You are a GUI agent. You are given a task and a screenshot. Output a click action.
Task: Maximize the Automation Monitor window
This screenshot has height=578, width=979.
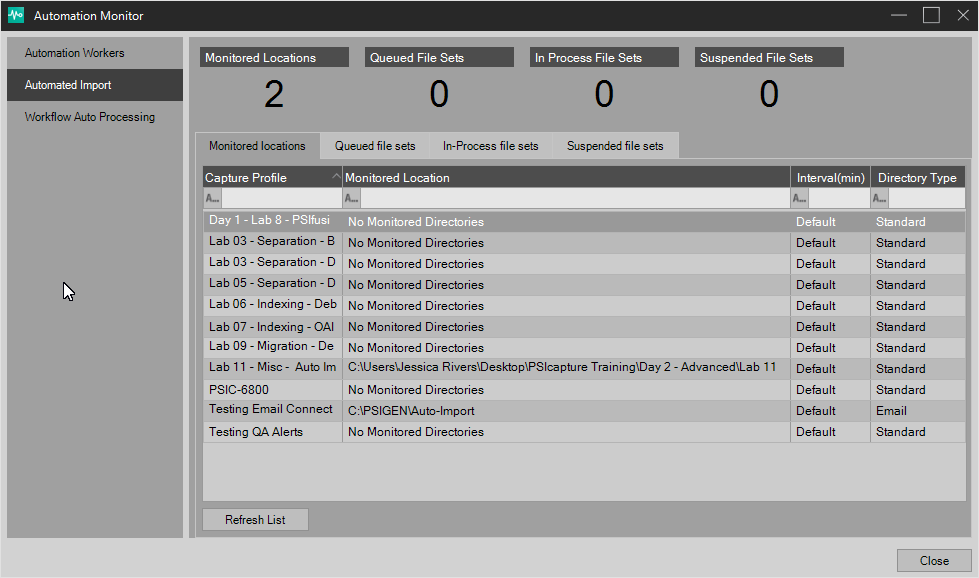pos(931,15)
